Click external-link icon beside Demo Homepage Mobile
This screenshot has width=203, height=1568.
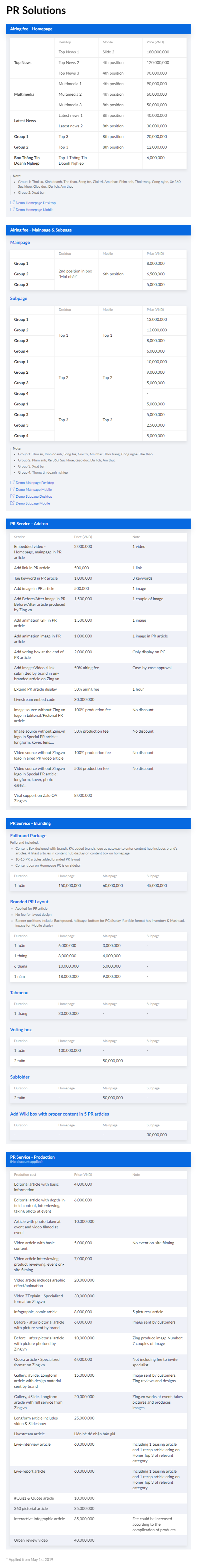12,209
